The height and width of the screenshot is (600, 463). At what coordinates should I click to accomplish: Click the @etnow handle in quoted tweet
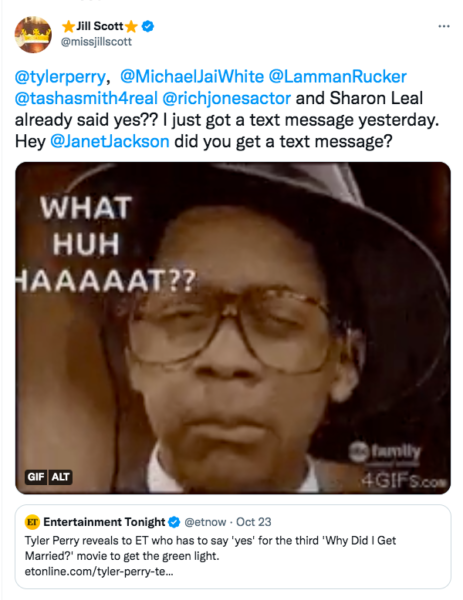[205, 522]
